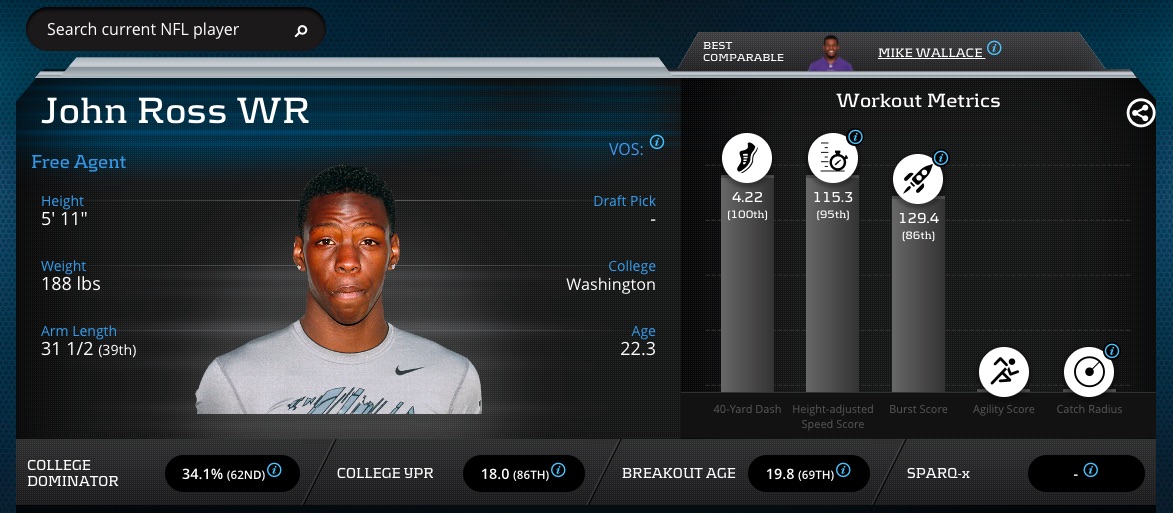1173x513 pixels.
Task: Open info icon beside Mike Wallace
Action: click(x=994, y=49)
